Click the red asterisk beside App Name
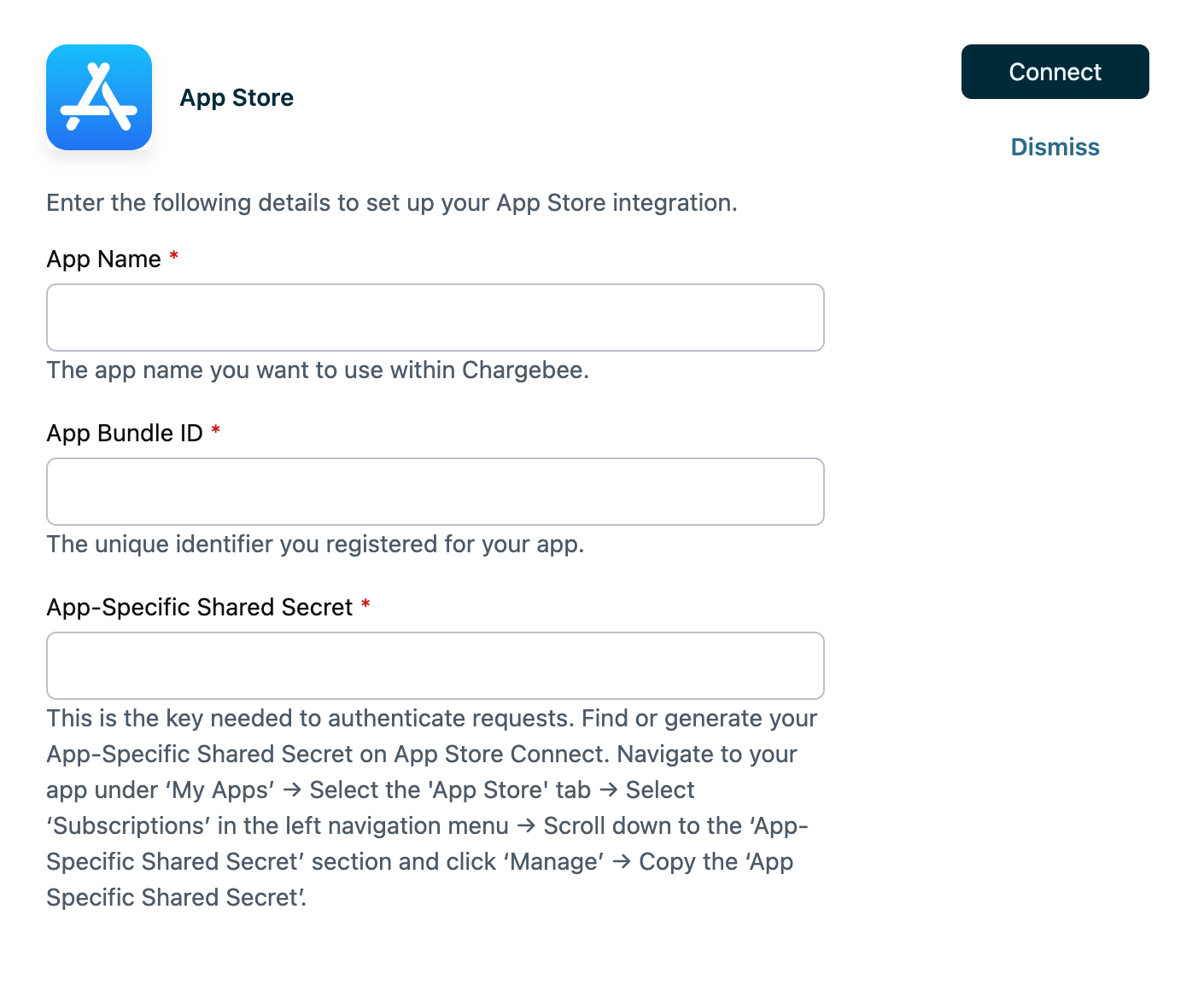 174,256
